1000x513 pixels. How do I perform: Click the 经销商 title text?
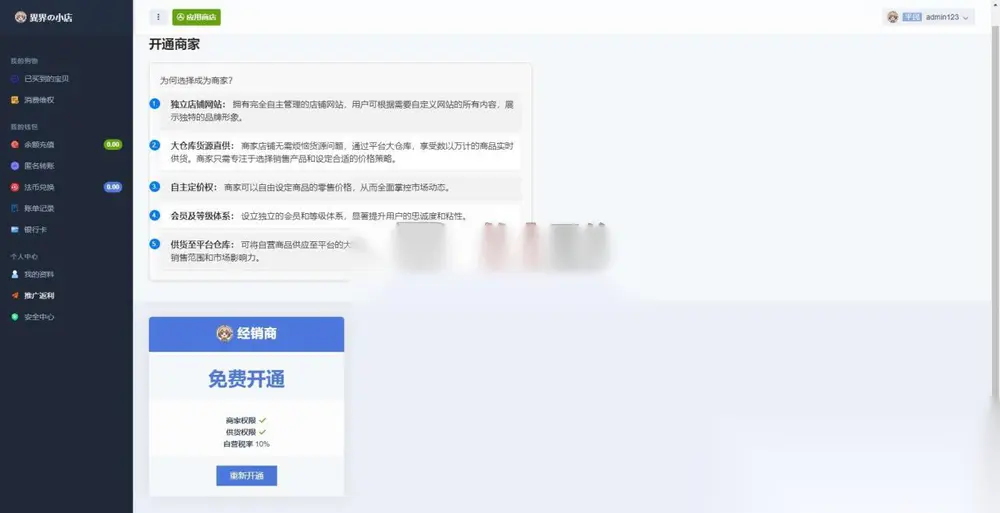point(257,334)
